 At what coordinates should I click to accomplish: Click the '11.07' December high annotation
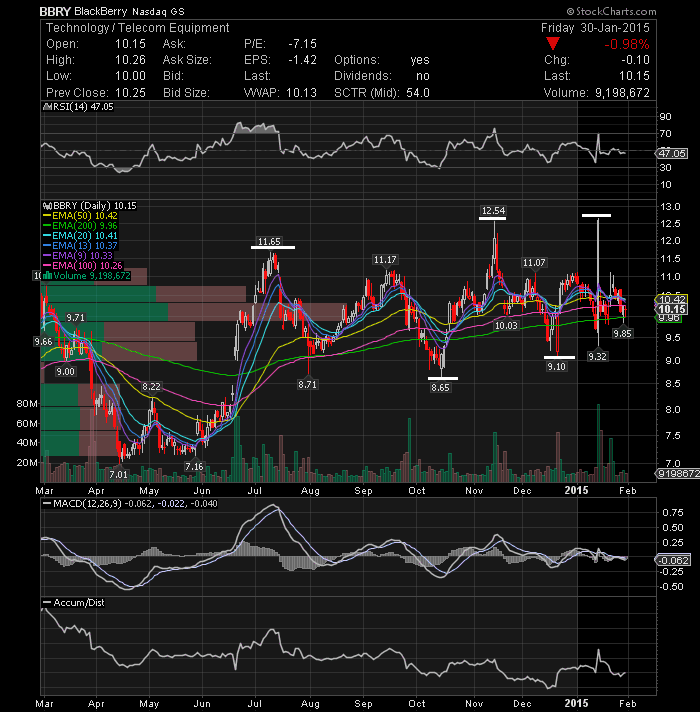[534, 262]
